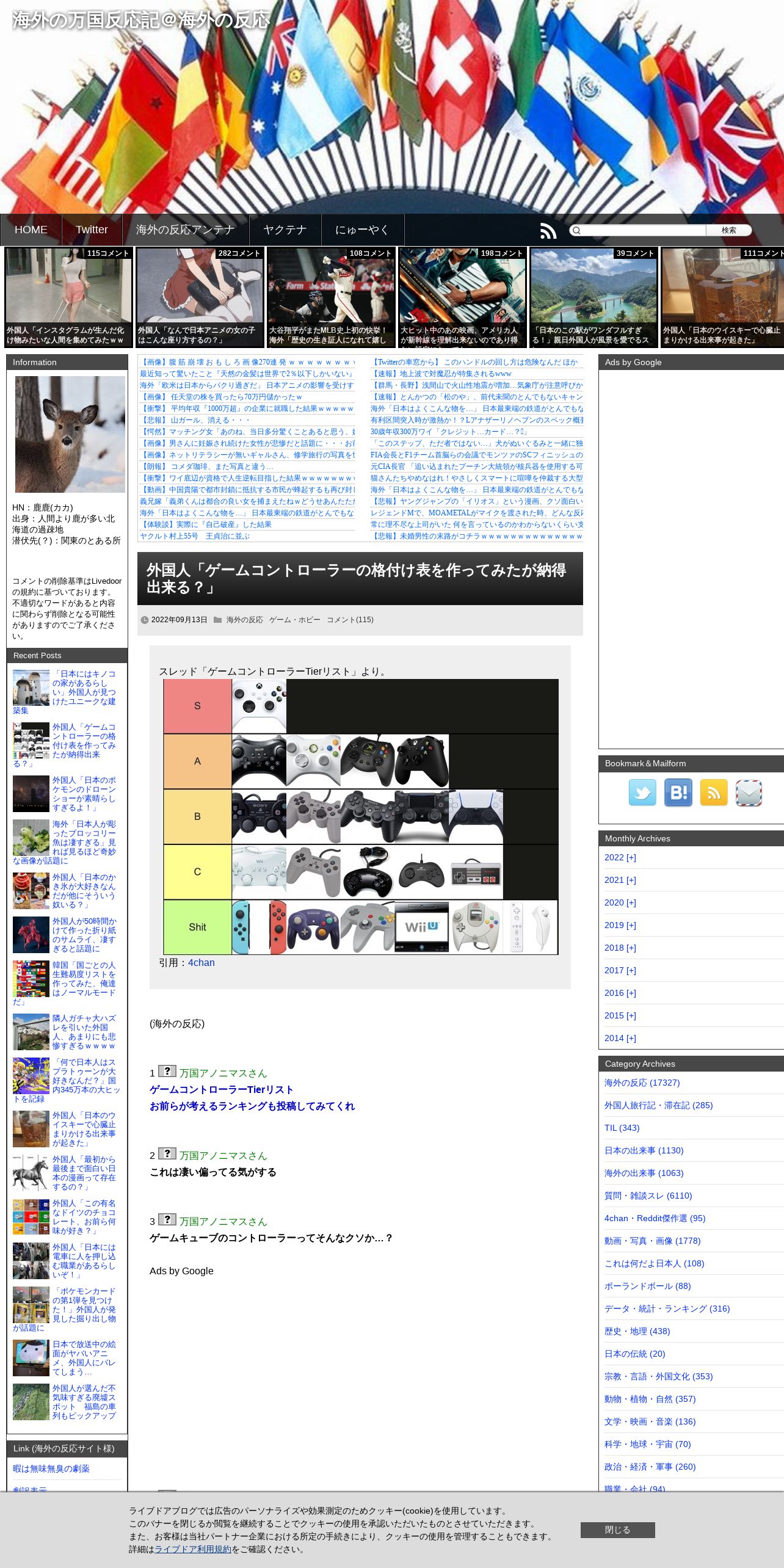
Task: Expand the 2016 monthly archive
Action: tap(620, 993)
